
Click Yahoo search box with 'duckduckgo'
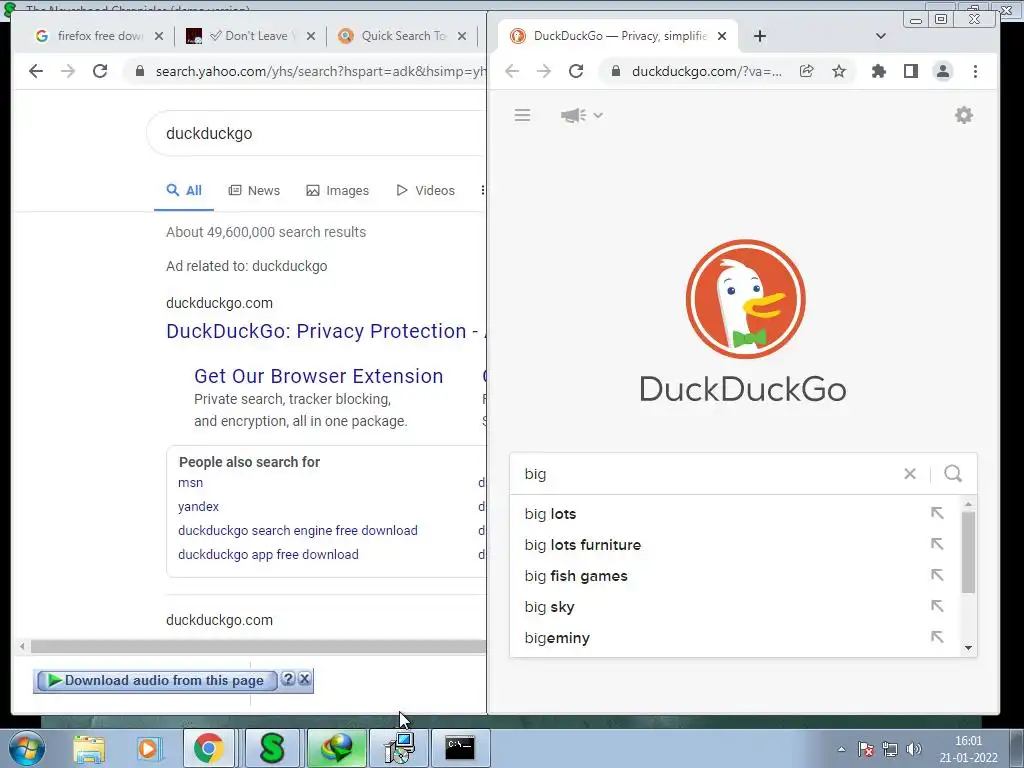click(x=316, y=133)
